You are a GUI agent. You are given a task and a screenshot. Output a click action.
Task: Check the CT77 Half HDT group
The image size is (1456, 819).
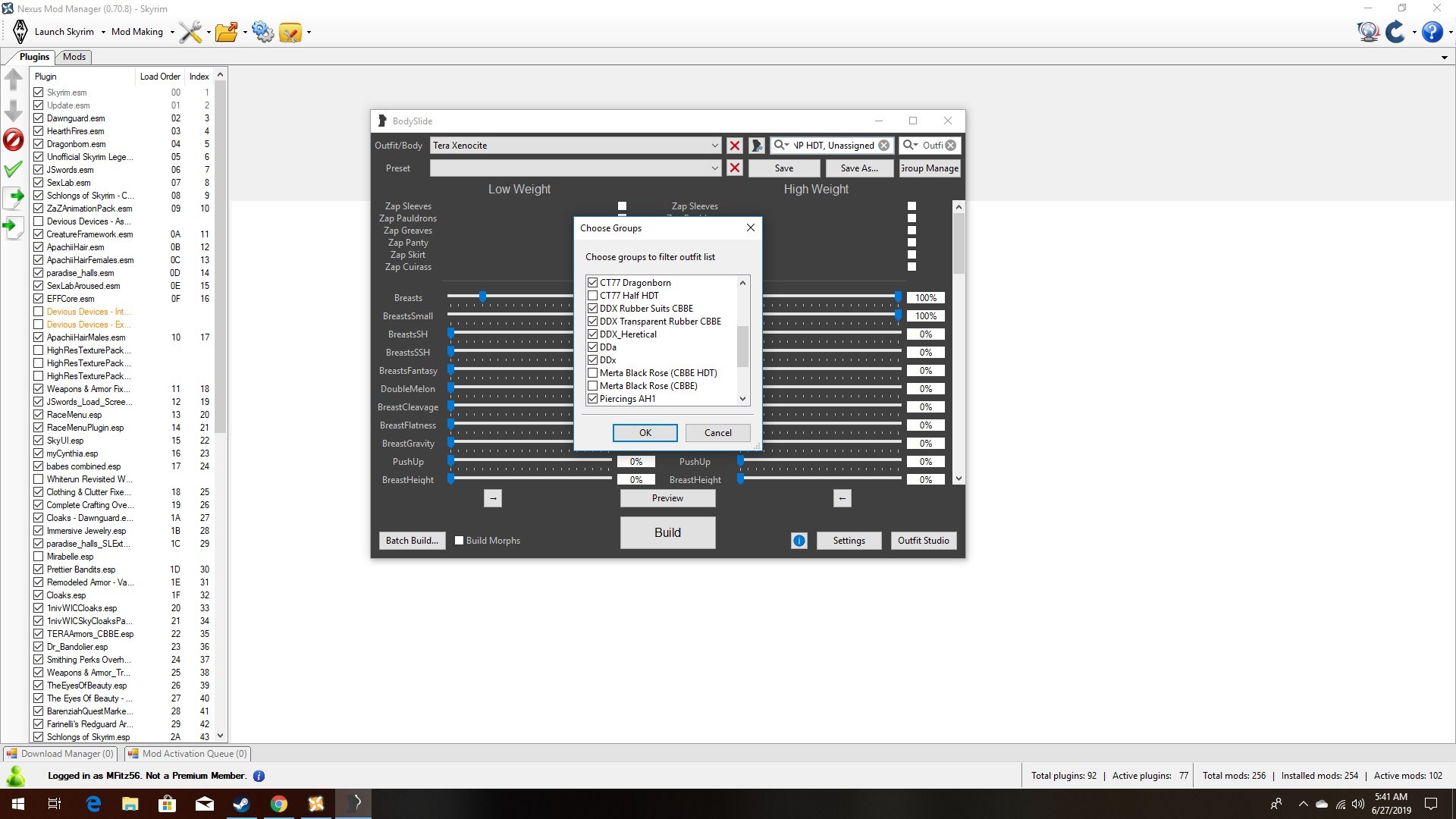[593, 296]
